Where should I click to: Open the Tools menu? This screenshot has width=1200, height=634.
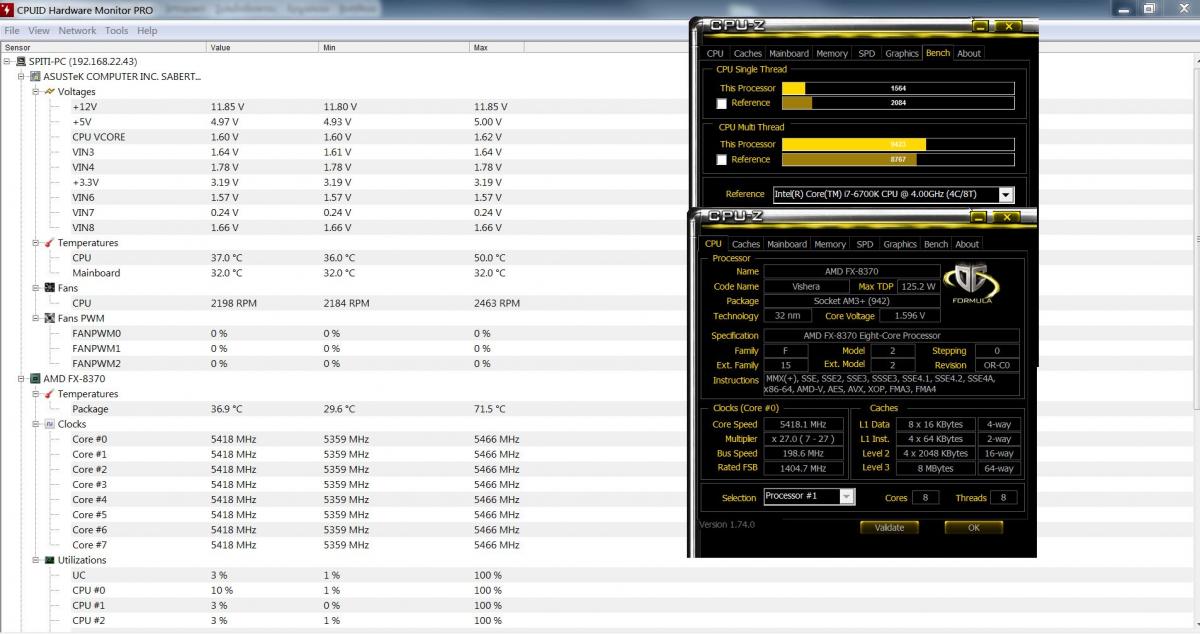(116, 31)
